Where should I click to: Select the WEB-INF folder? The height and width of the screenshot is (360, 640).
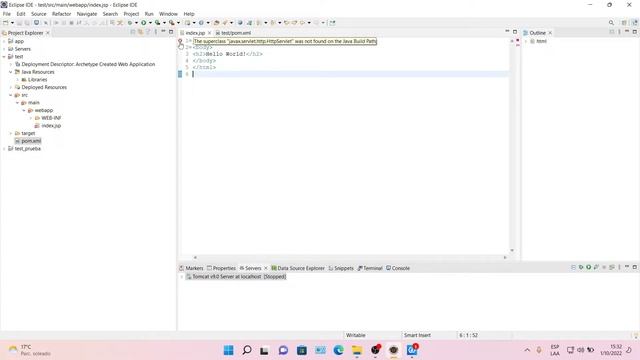51,118
